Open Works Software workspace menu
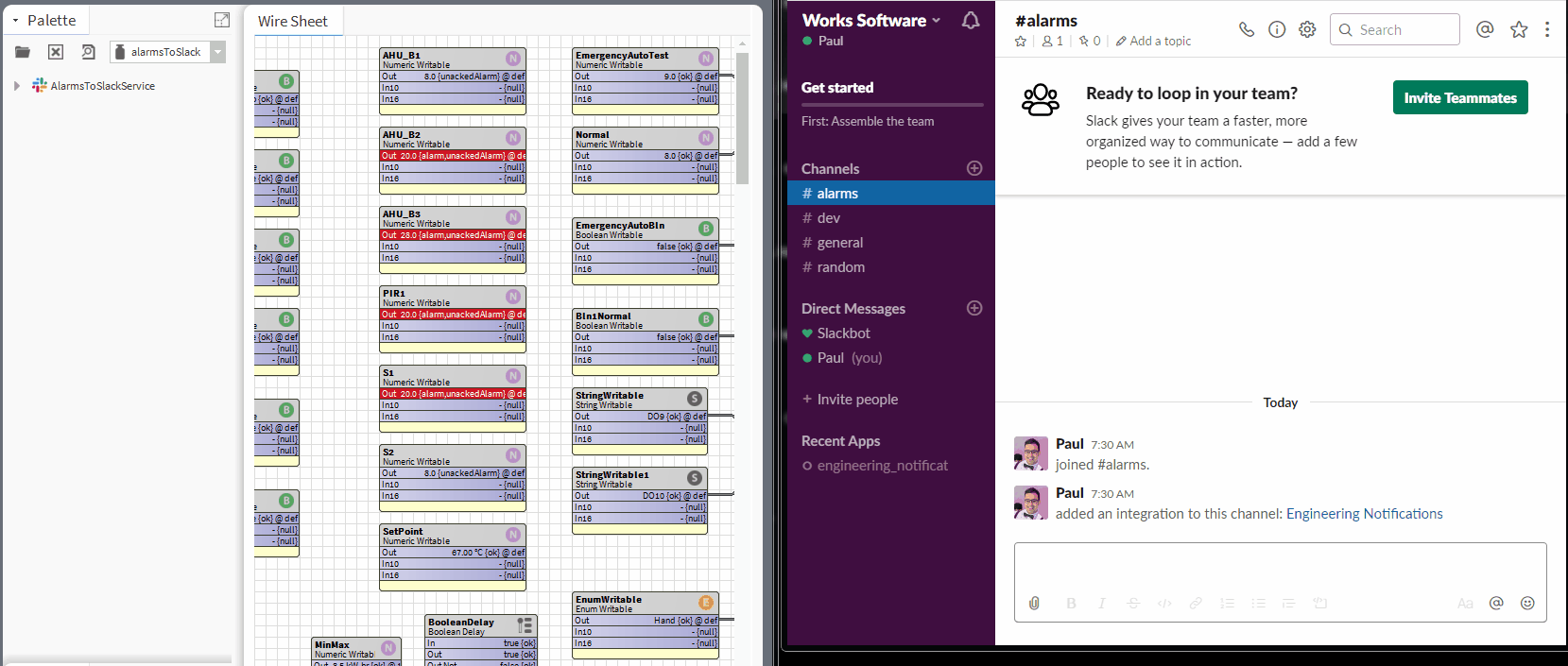Screen dimensions: 1568x666 coord(871,20)
